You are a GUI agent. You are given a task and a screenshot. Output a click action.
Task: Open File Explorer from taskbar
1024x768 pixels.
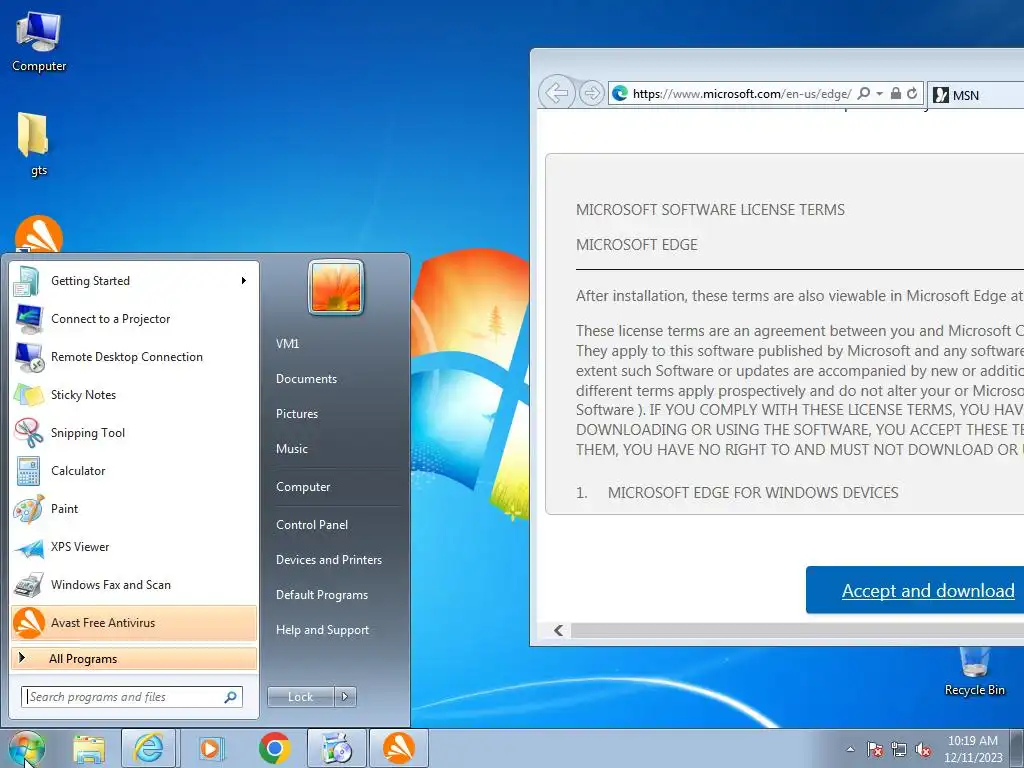click(89, 748)
